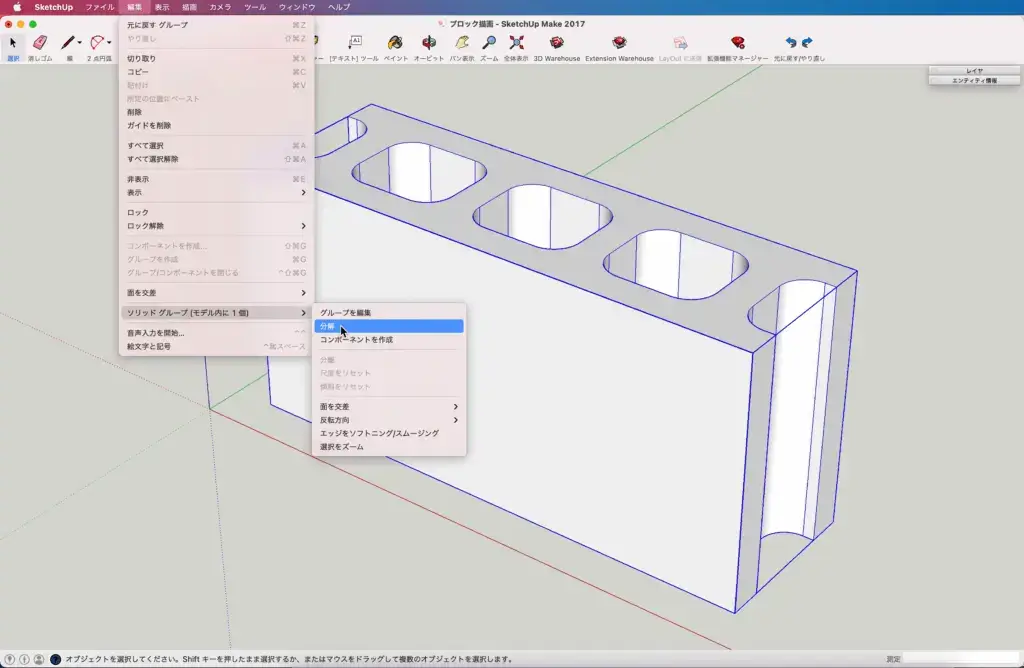Choose コピー in the Edit menu
The width and height of the screenshot is (1024, 668).
pos(216,72)
